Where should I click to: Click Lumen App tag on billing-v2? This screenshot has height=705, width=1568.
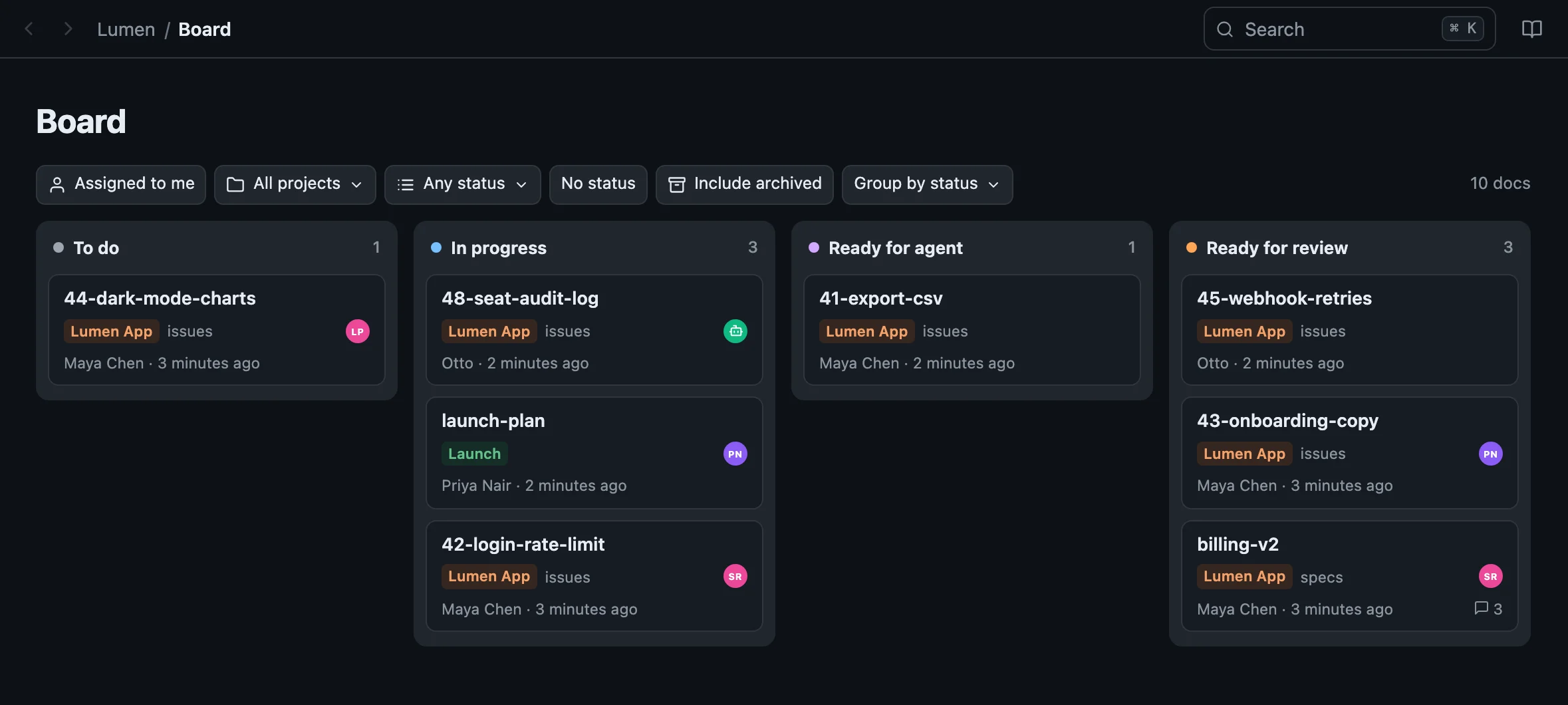(x=1245, y=577)
